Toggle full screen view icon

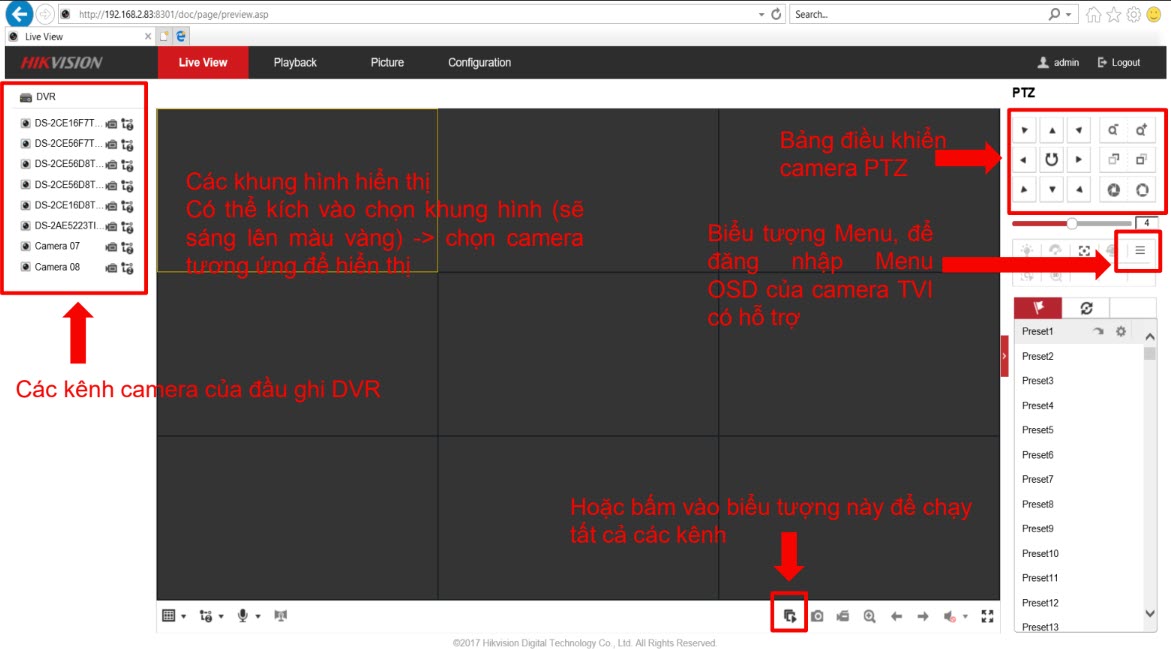tap(988, 616)
